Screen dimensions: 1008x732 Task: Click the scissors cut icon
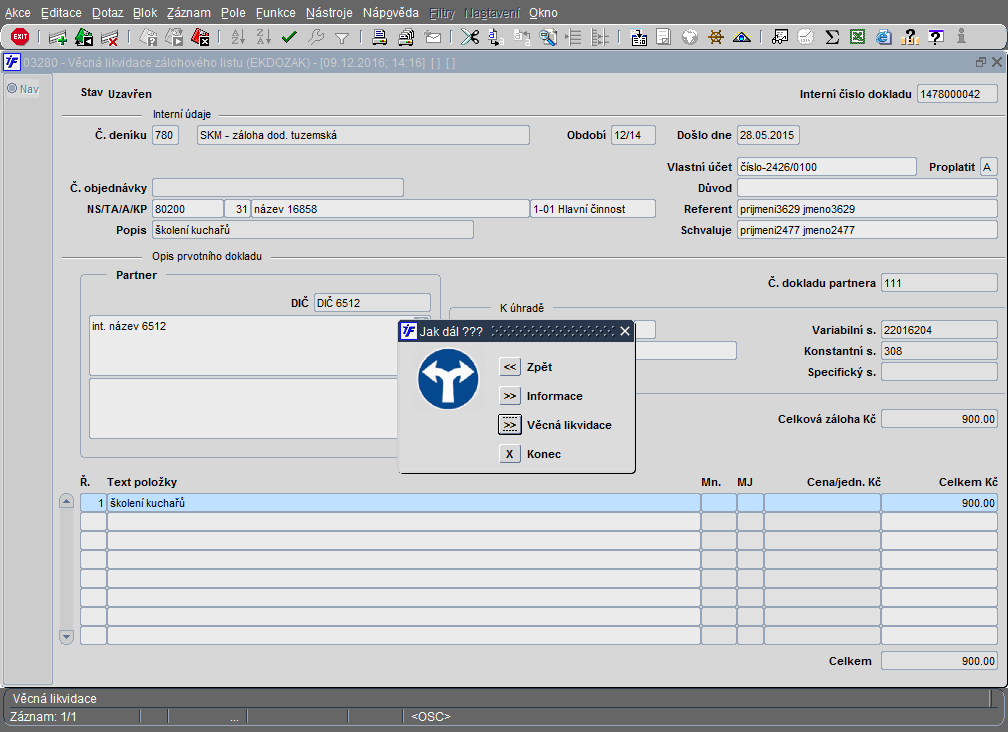[469, 38]
